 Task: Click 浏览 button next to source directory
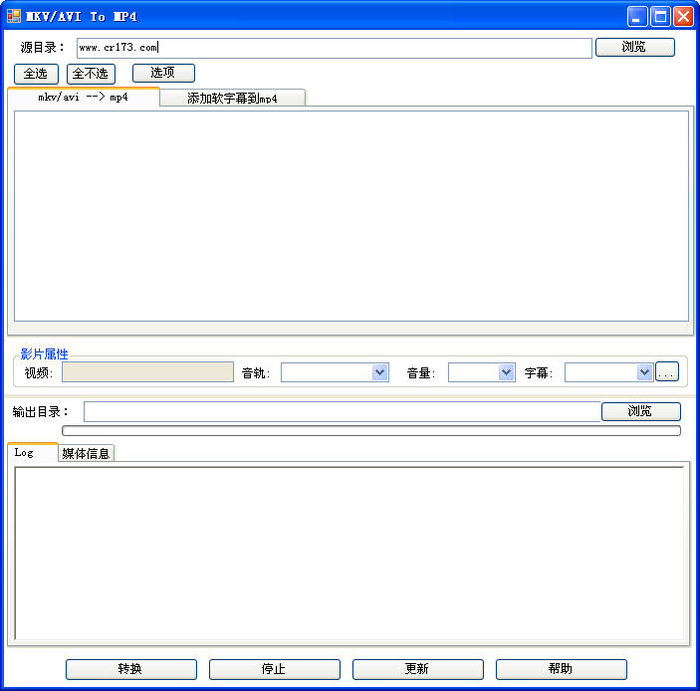click(635, 47)
